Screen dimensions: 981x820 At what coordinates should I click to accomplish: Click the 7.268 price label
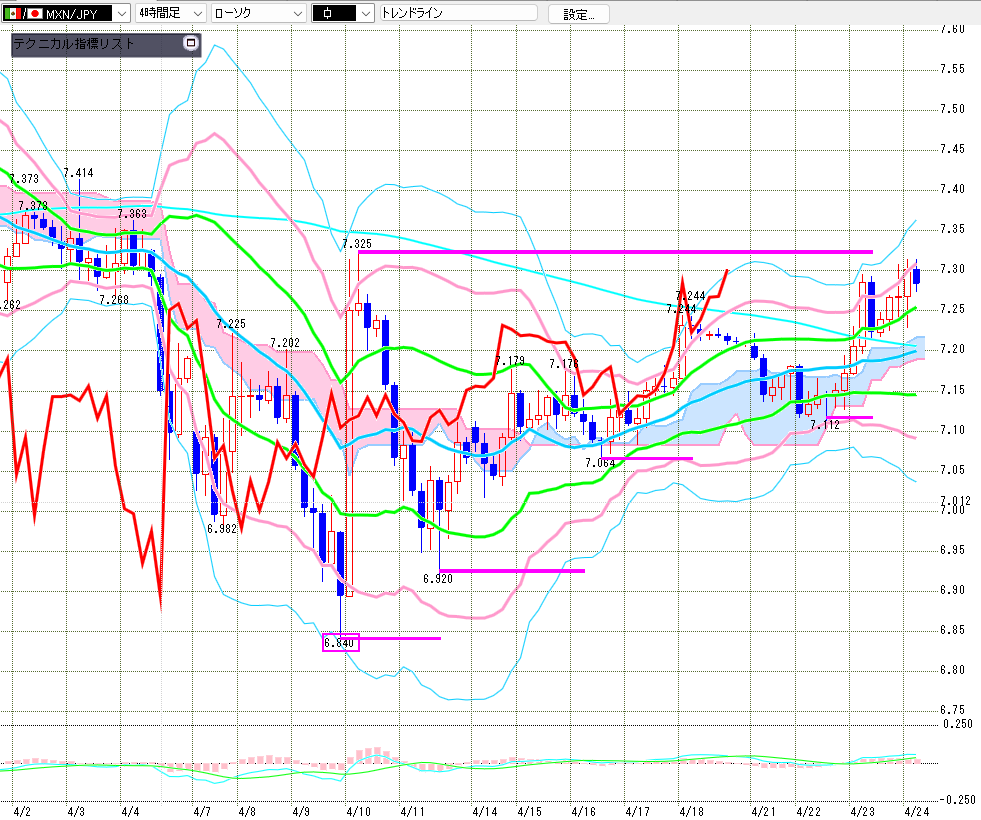click(114, 300)
